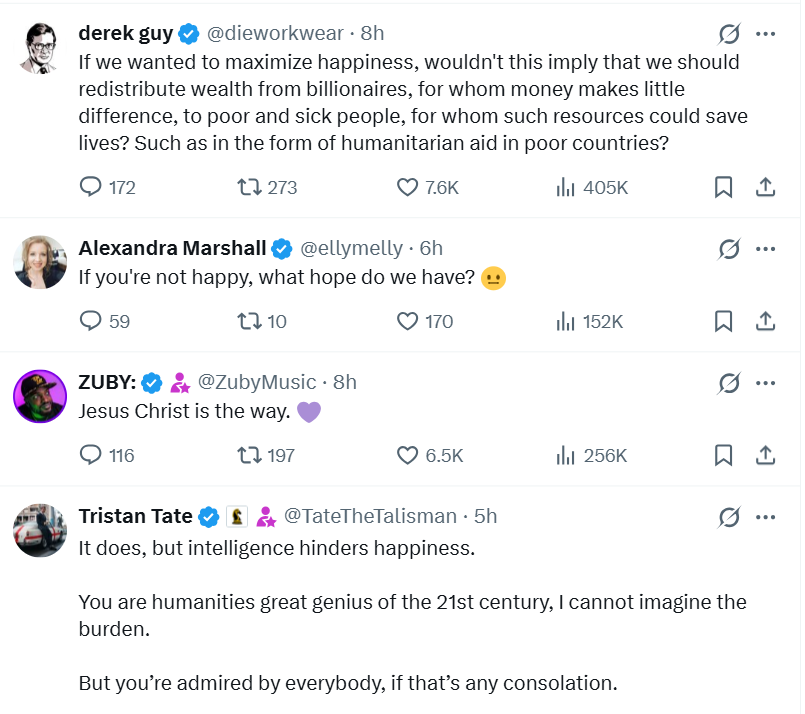Screen dimensions: 805x714
Task: Retweet derek guy's post
Action: point(247,187)
